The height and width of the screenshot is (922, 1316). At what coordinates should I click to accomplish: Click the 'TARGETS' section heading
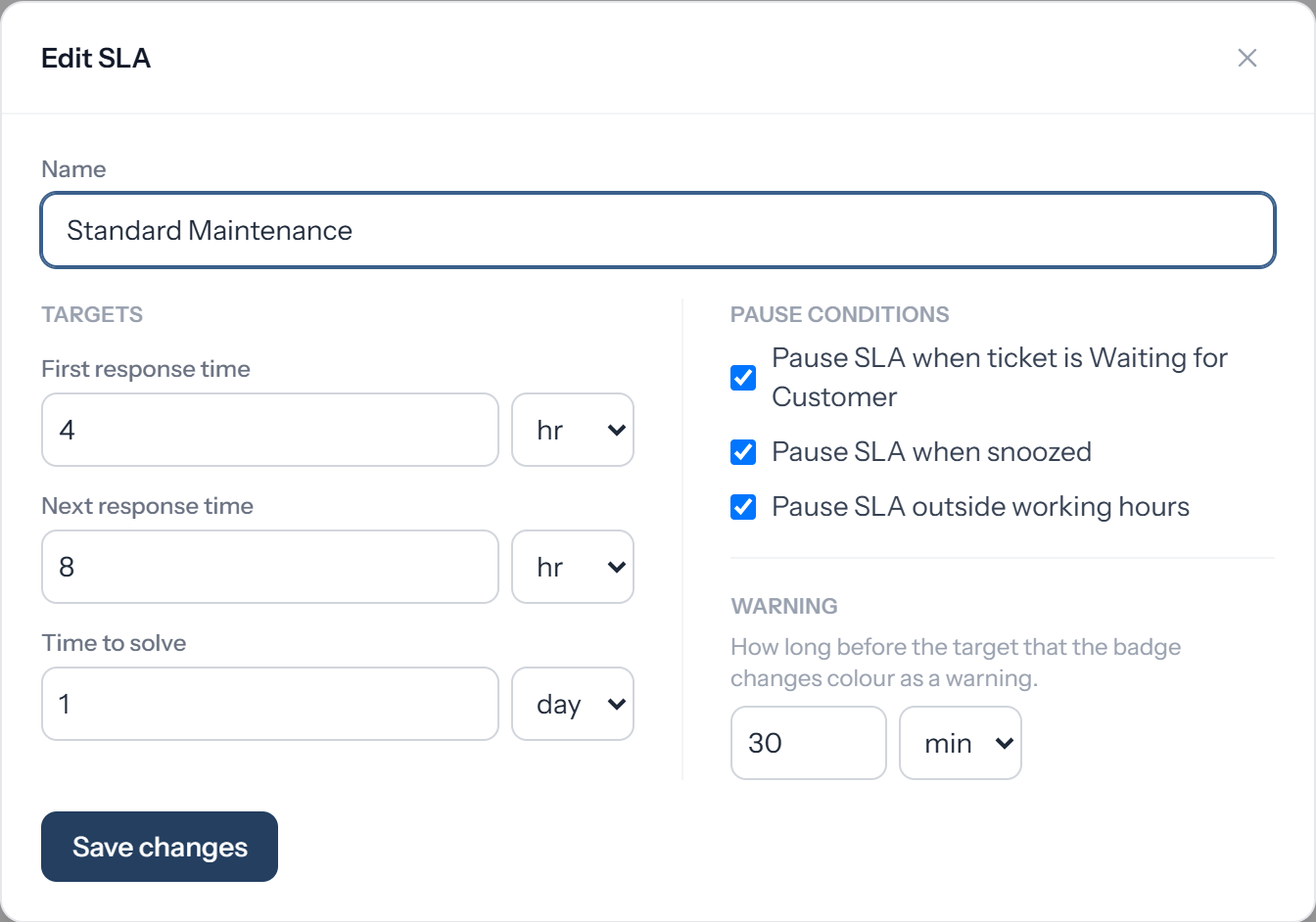[92, 314]
